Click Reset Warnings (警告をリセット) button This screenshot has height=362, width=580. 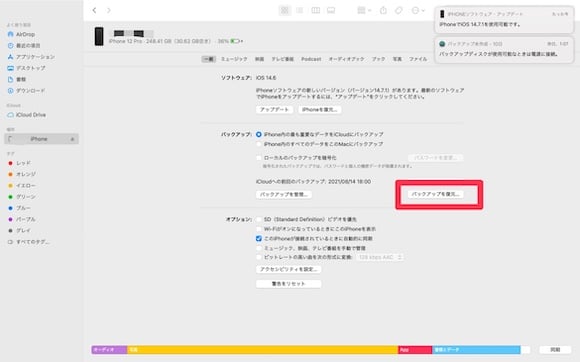[x=289, y=284]
